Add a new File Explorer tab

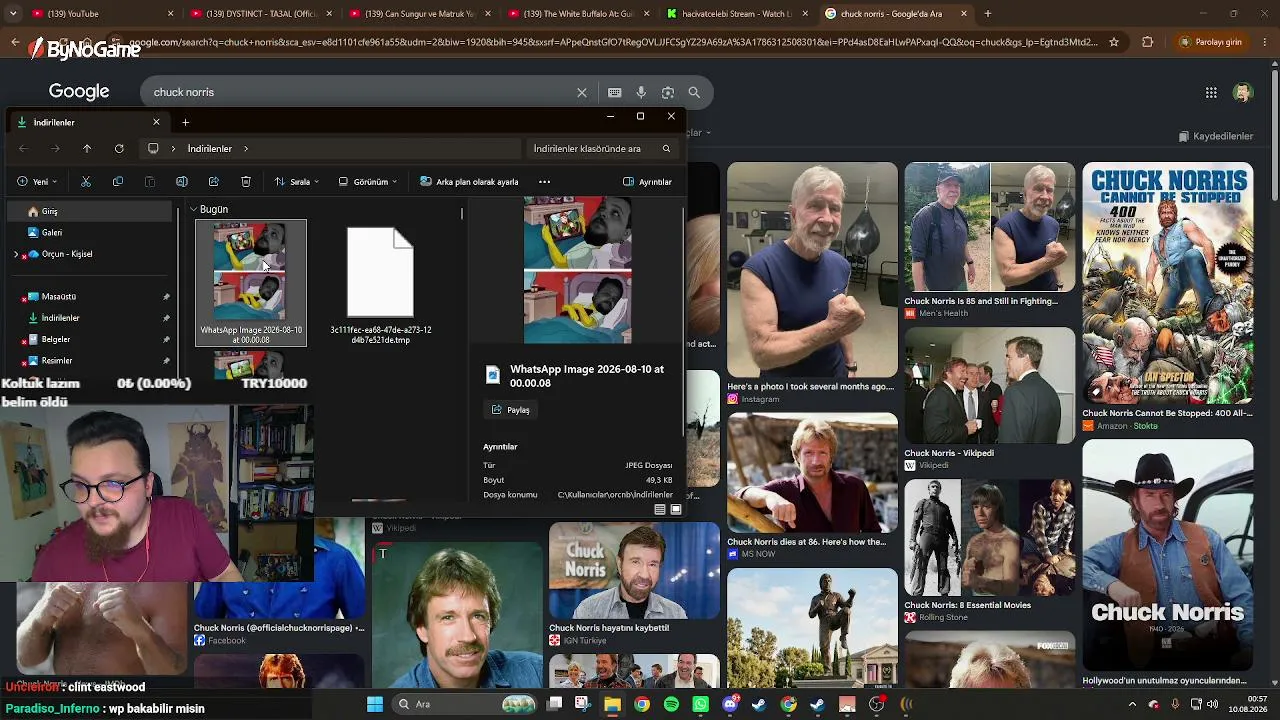185,122
